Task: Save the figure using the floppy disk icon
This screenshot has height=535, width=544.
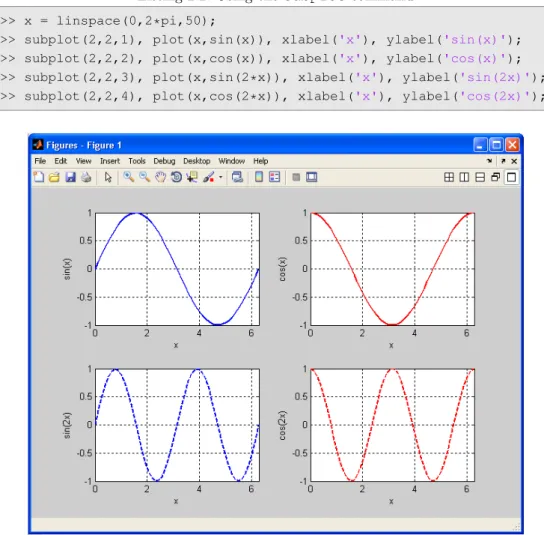Action: tap(70, 177)
